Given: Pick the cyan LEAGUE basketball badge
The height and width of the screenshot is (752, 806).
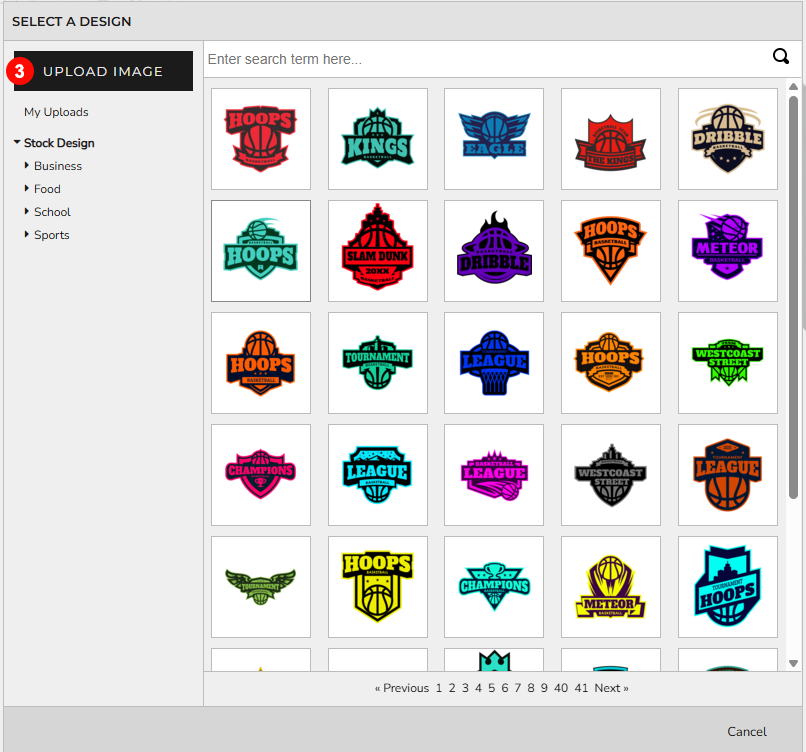Looking at the screenshot, I should pyautogui.click(x=378, y=475).
